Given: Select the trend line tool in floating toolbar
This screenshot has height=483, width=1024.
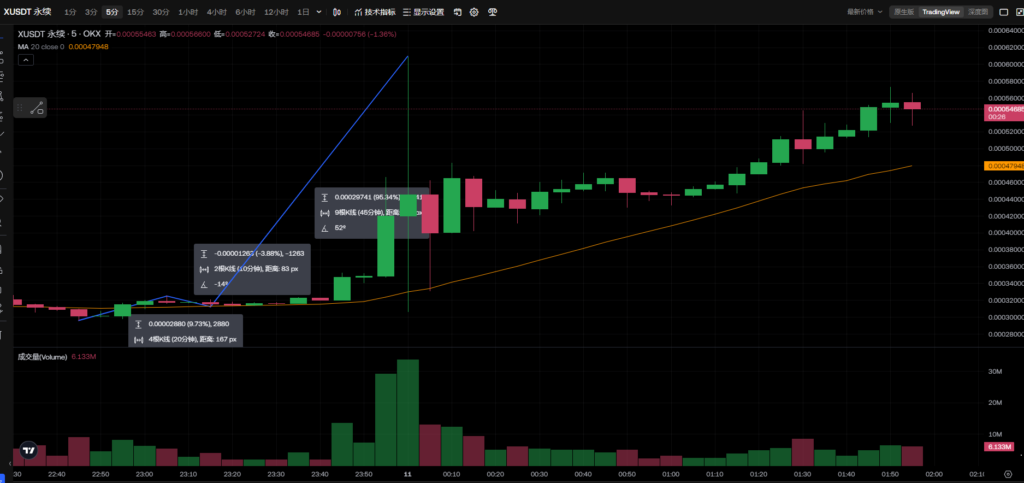Looking at the screenshot, I should 35,108.
